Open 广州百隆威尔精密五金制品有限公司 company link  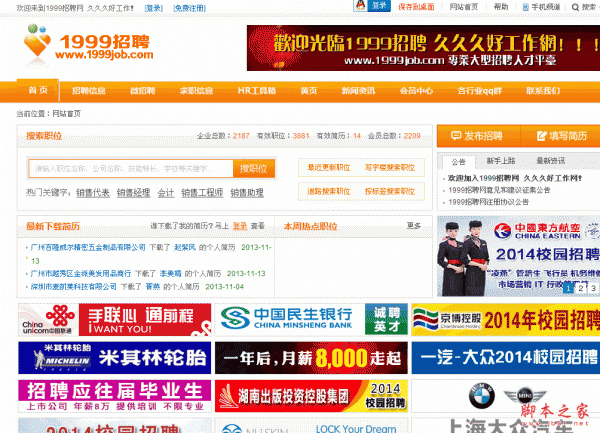(88, 247)
